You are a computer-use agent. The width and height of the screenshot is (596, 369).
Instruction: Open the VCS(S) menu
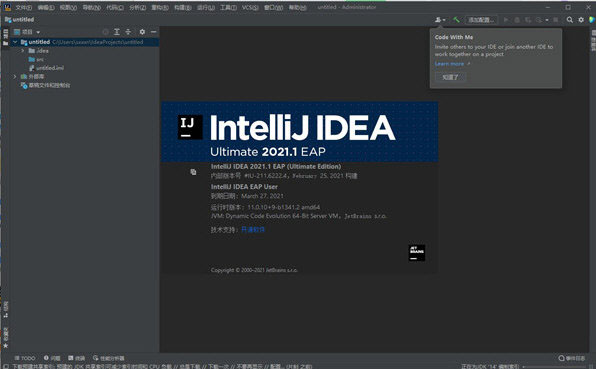pos(250,8)
